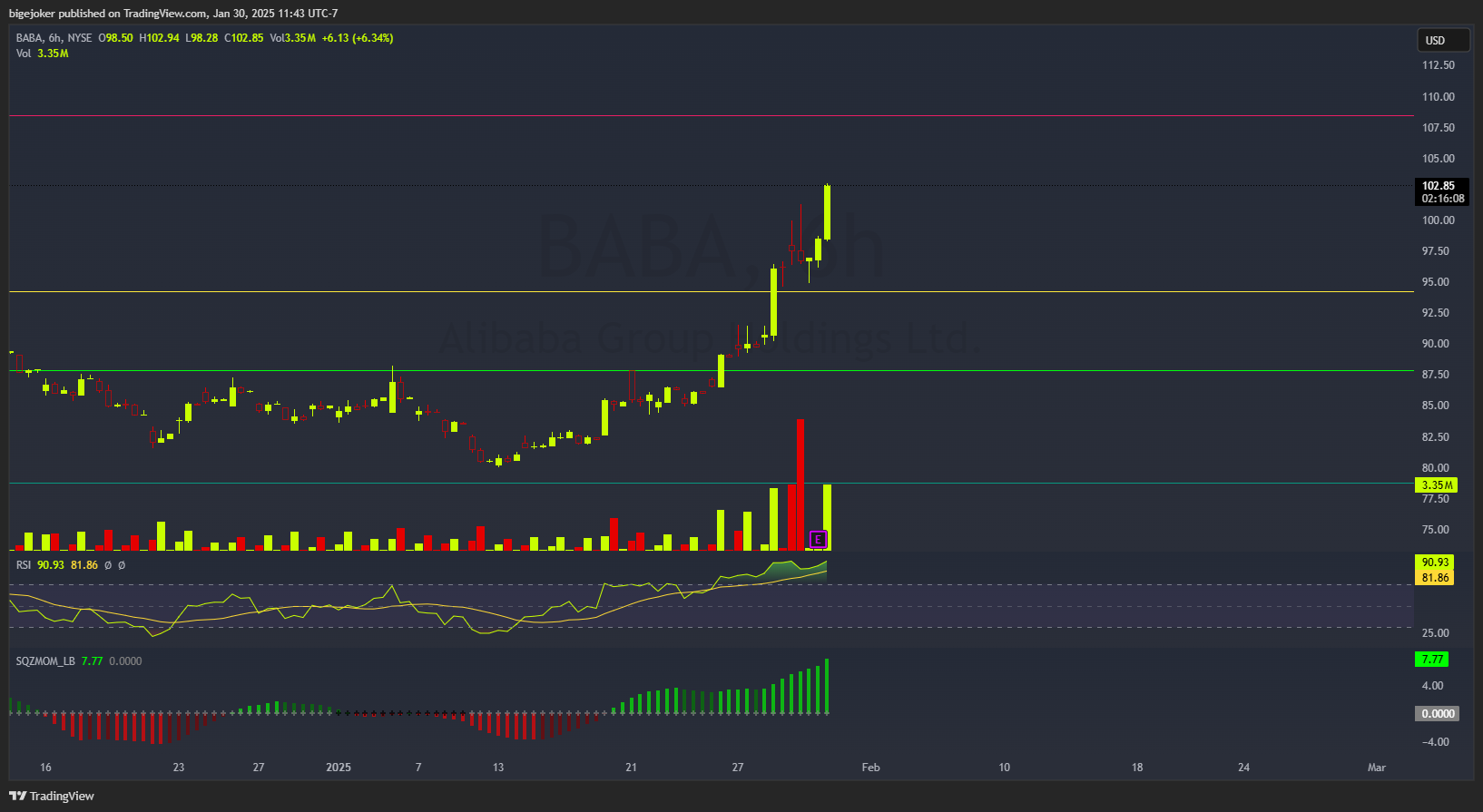Click the tallest red volume bar
Image resolution: width=1483 pixels, height=812 pixels.
[800, 484]
